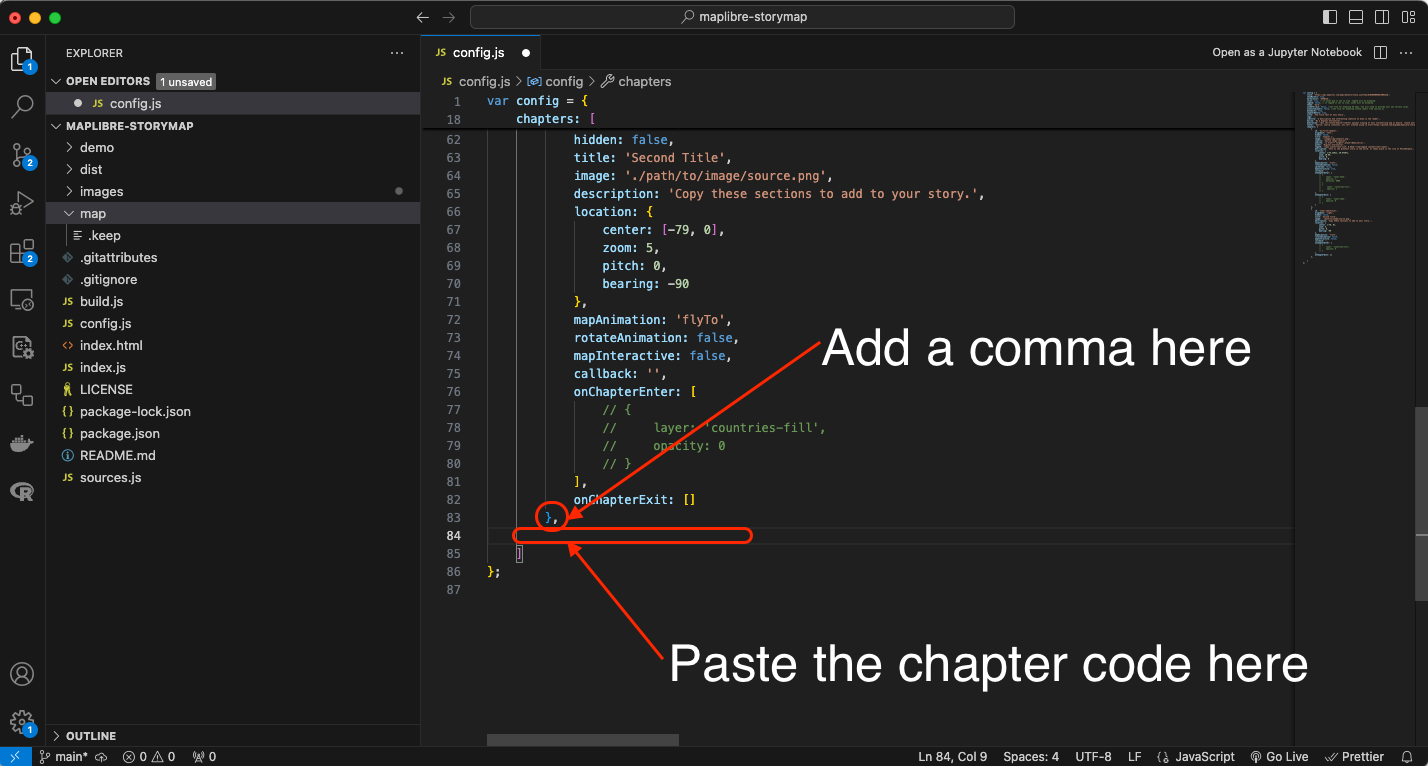Open sources.js in the file explorer
Image resolution: width=1428 pixels, height=766 pixels.
[110, 477]
